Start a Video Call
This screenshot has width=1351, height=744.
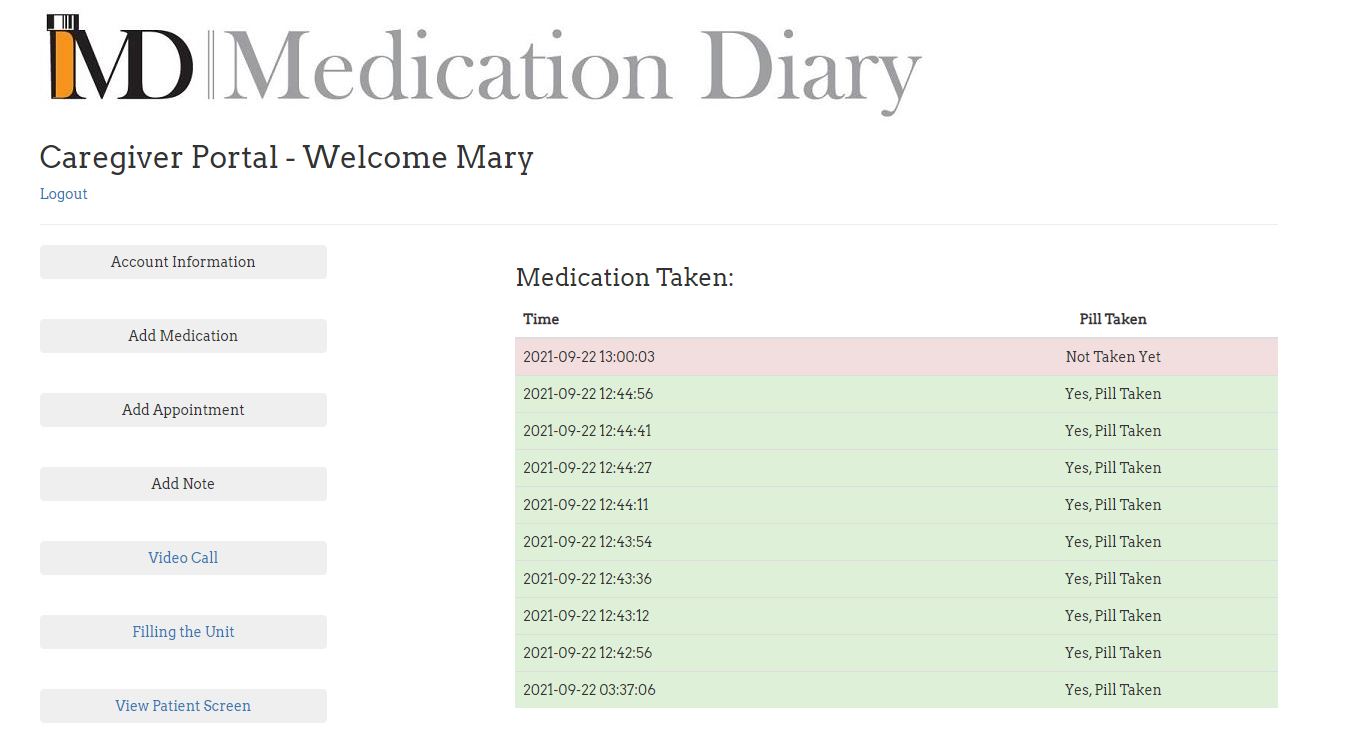[x=183, y=558]
